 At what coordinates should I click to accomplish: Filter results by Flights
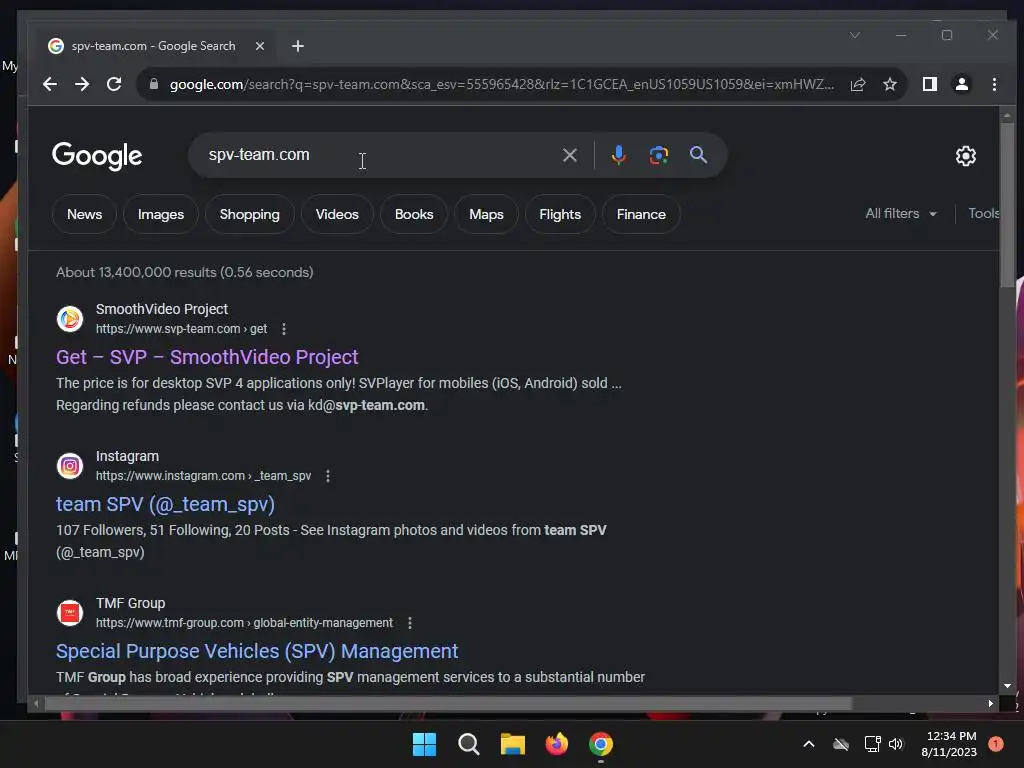(x=560, y=214)
